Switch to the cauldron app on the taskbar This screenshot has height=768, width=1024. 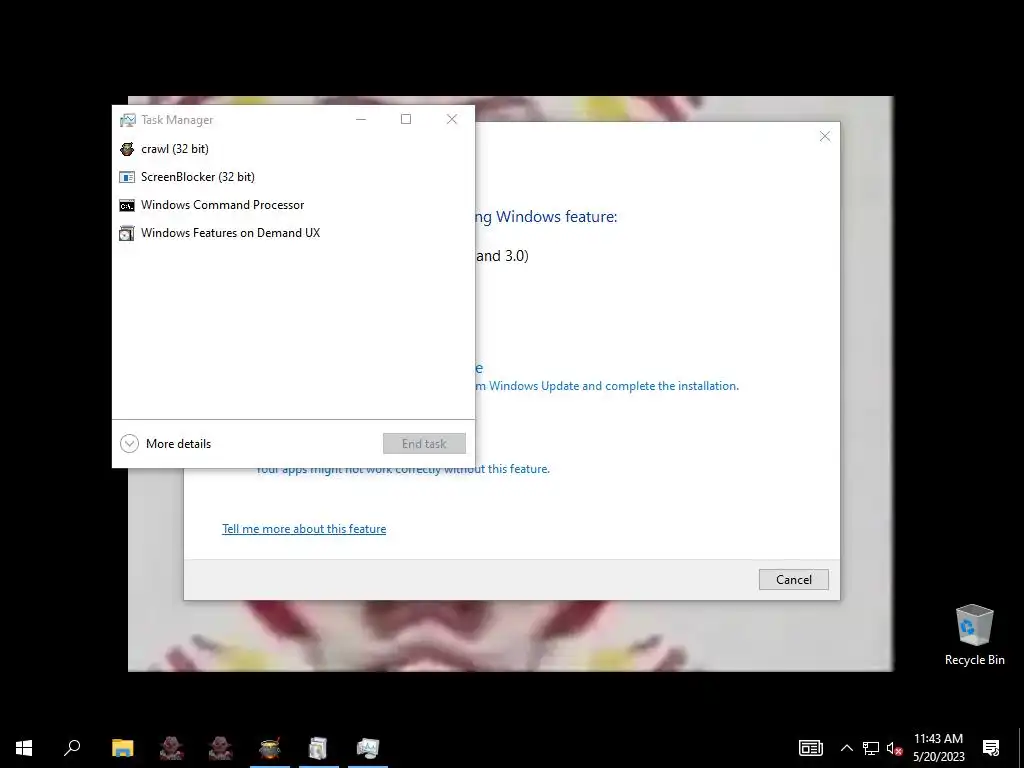tap(270, 748)
